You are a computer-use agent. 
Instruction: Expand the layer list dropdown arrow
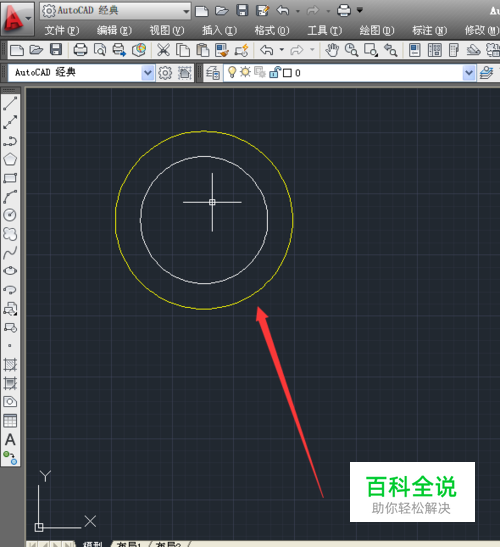tap(469, 73)
